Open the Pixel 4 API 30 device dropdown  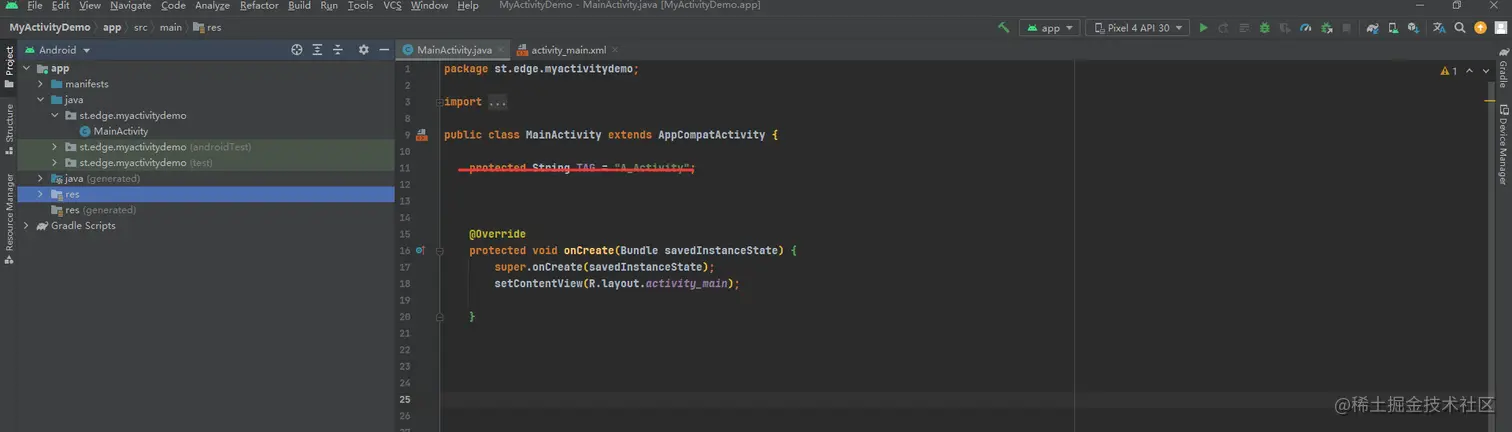tap(1138, 28)
